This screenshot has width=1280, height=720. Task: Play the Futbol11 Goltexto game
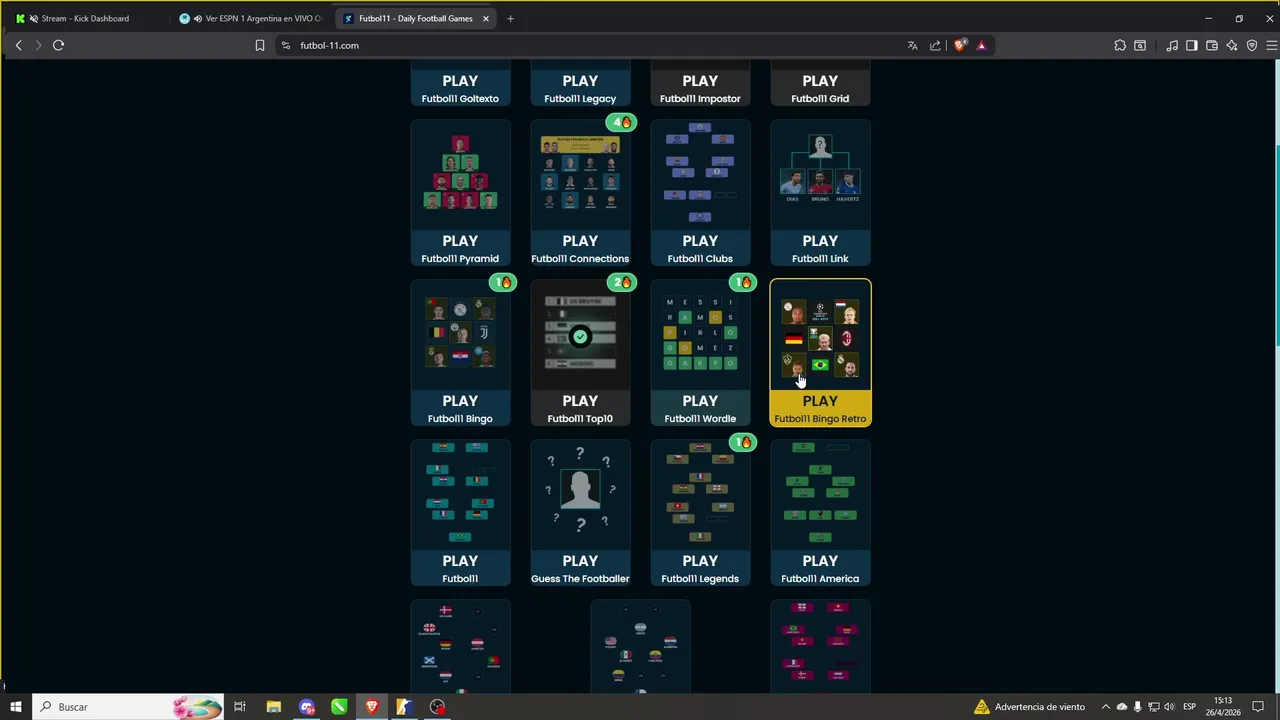460,82
